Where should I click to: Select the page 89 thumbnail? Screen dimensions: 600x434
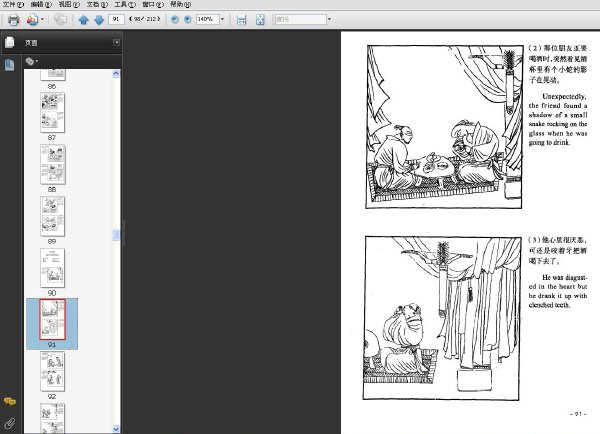click(x=52, y=216)
